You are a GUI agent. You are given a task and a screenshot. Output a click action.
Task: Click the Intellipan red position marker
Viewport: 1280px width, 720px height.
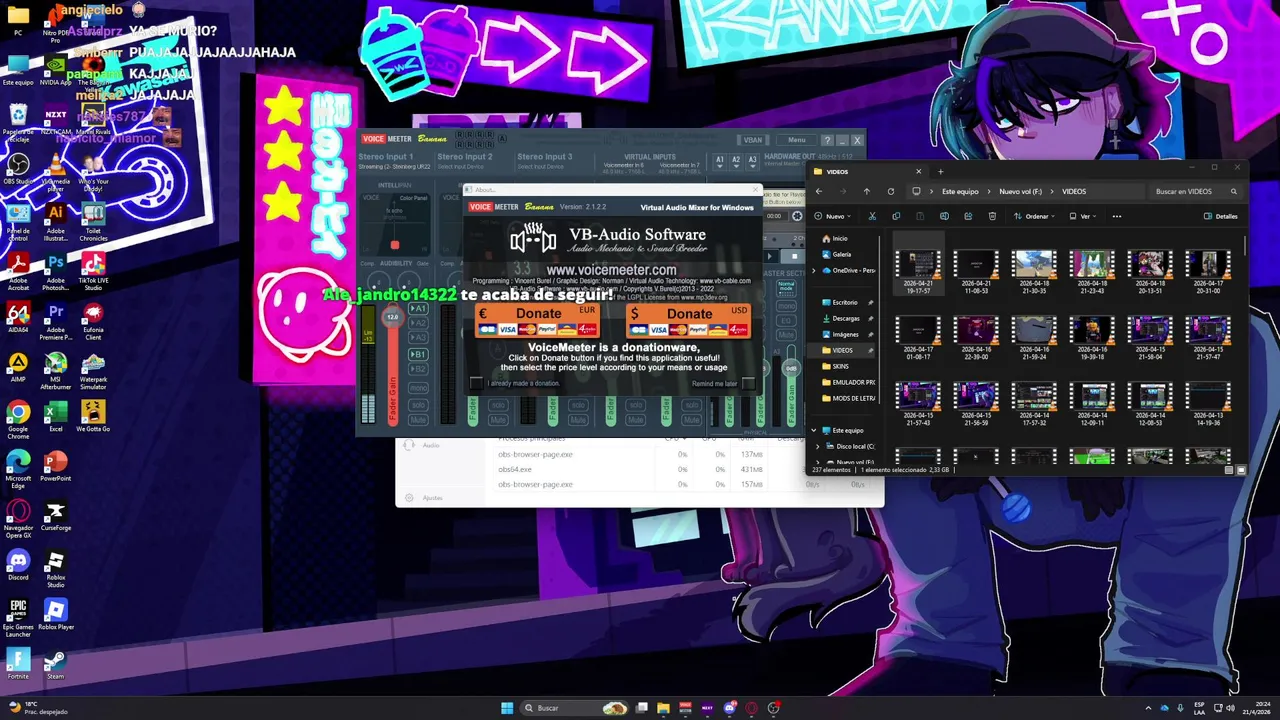click(395, 245)
